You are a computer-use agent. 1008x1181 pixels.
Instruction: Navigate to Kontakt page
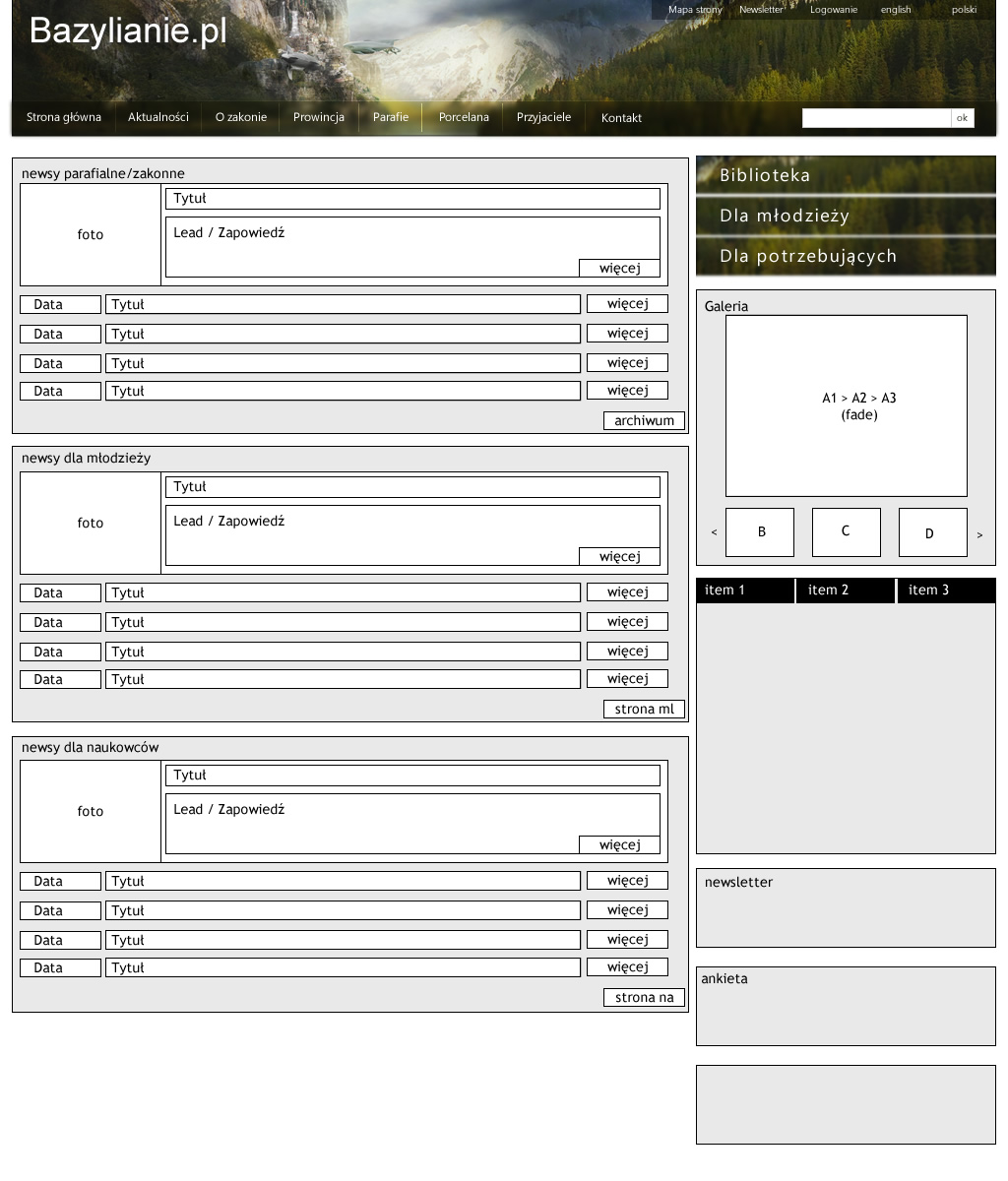point(621,118)
